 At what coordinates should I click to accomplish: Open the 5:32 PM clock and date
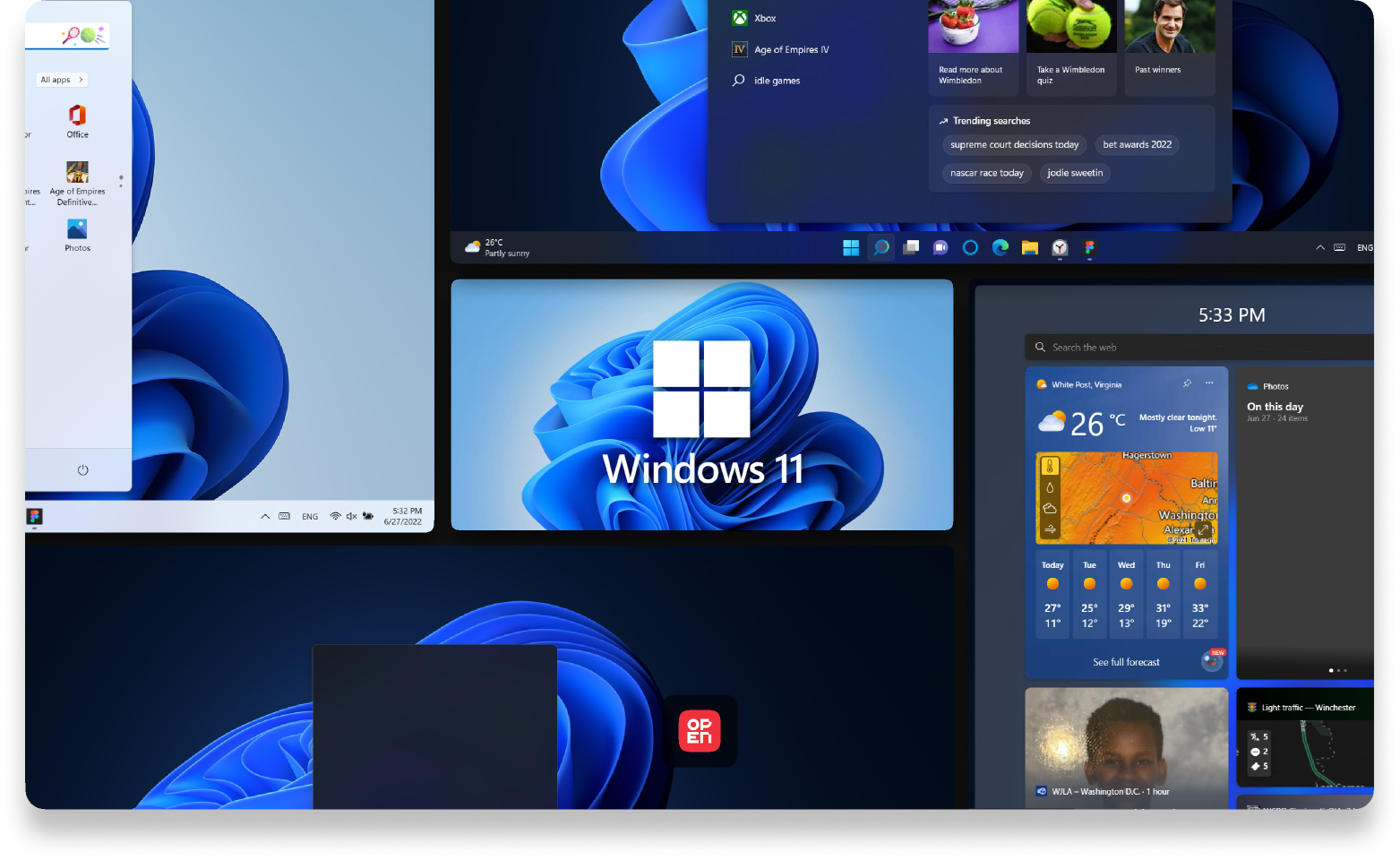click(x=403, y=517)
